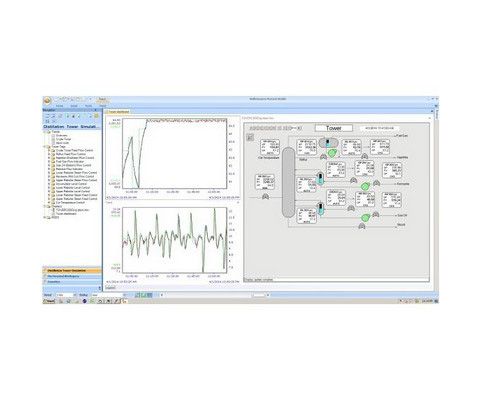Click the Legend button under the lower trend
The image size is (480, 396).
point(110,287)
